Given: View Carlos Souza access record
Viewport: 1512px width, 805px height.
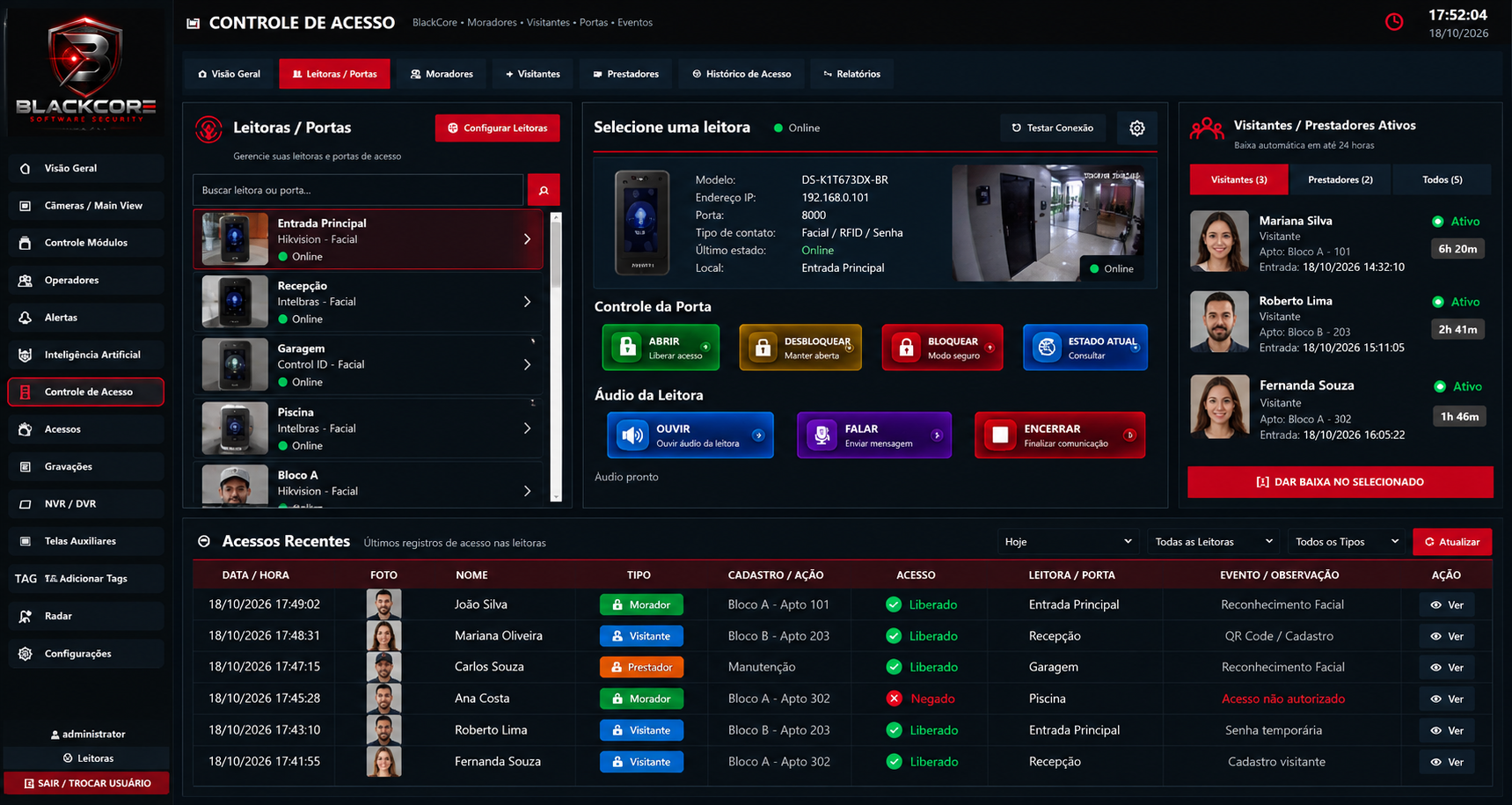Looking at the screenshot, I should 1447,668.
